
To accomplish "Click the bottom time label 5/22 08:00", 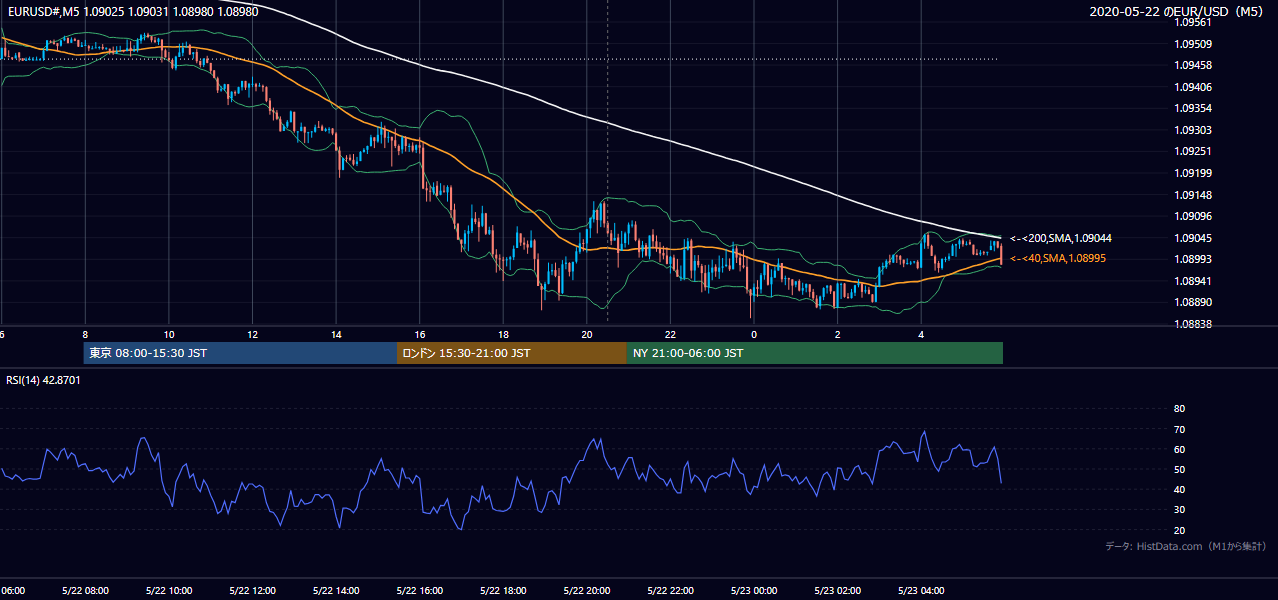I will click(85, 590).
